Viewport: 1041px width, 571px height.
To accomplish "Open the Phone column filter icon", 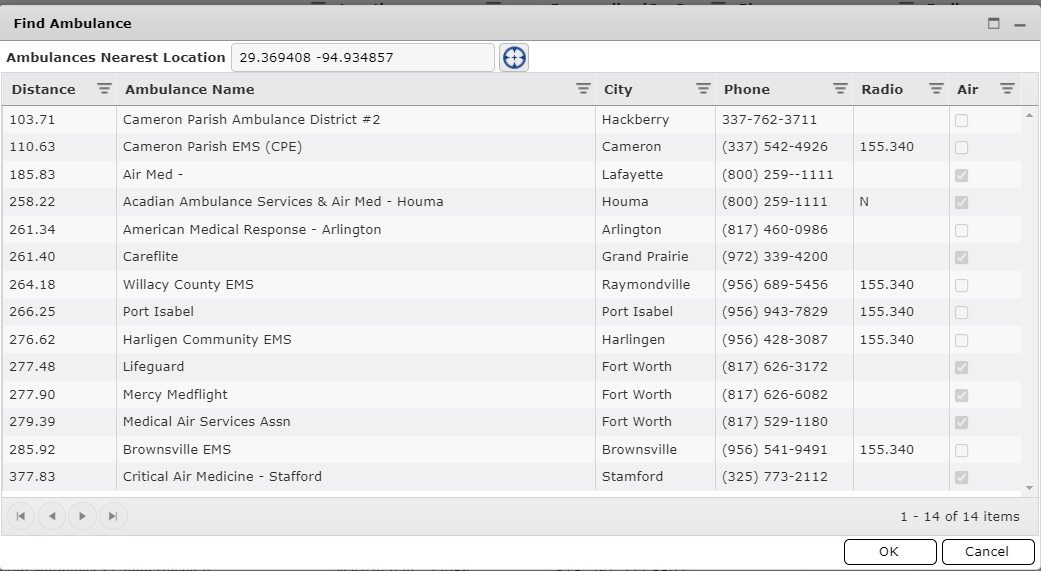I will pyautogui.click(x=840, y=89).
